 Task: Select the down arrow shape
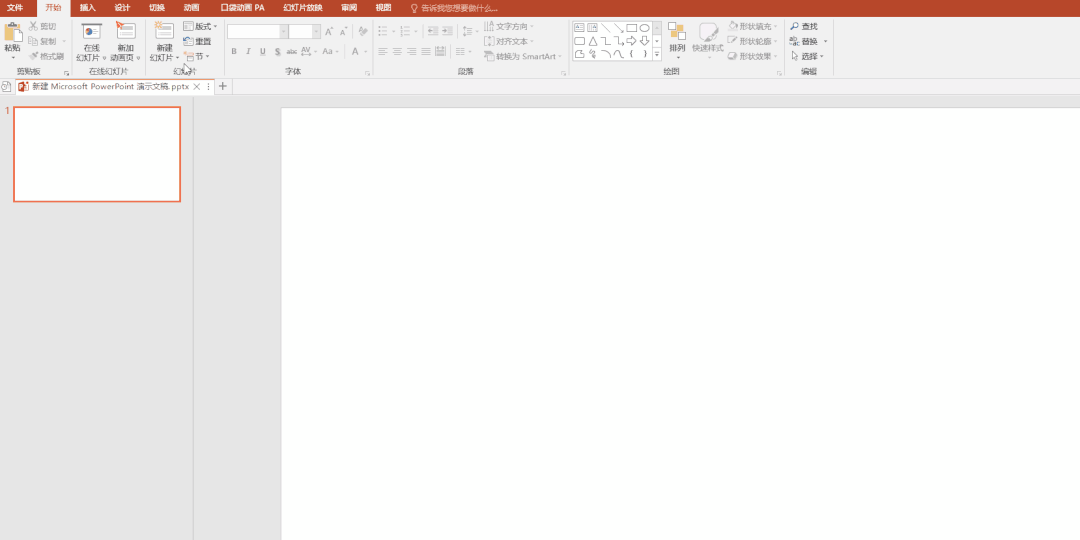645,41
